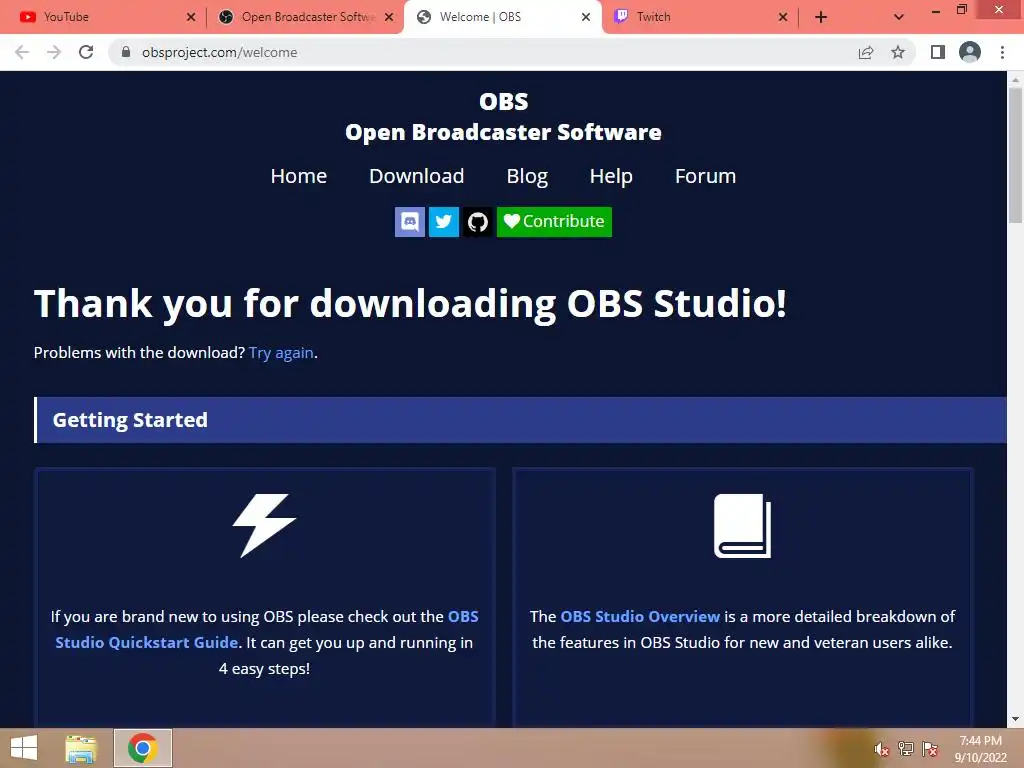Click the green Contribute button

554,222
